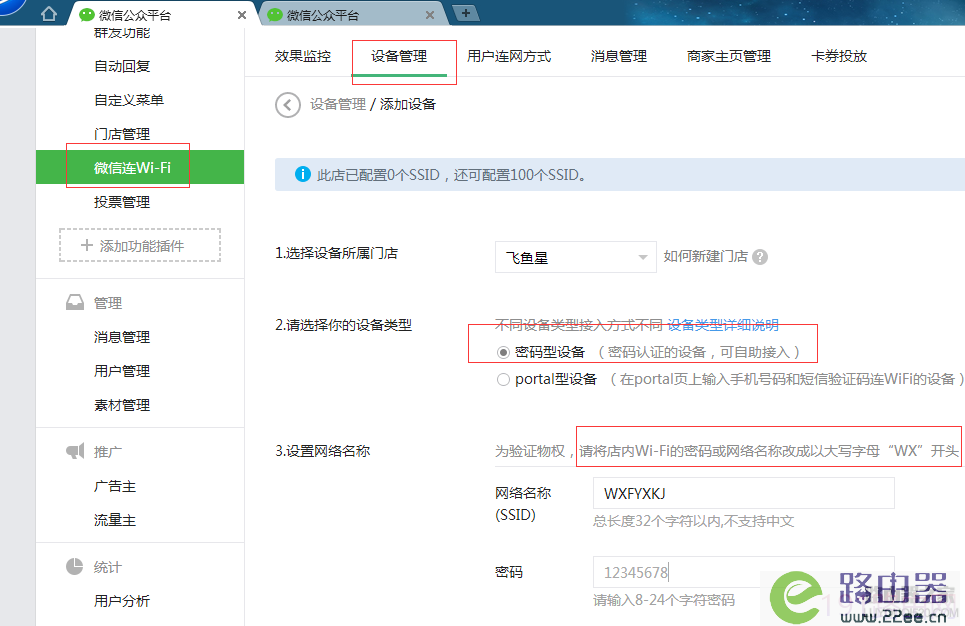Click the 推广 megaphone icon in sidebar
The height and width of the screenshot is (626, 965).
point(74,451)
